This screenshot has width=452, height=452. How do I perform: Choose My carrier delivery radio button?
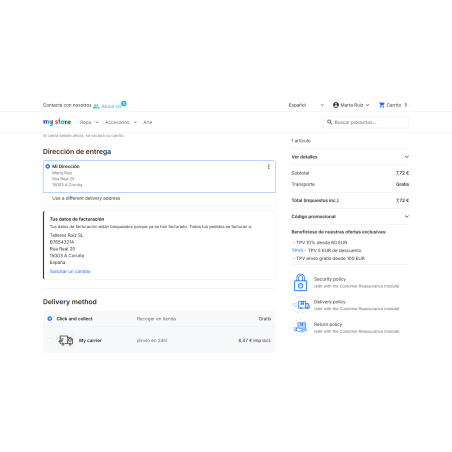click(50, 340)
